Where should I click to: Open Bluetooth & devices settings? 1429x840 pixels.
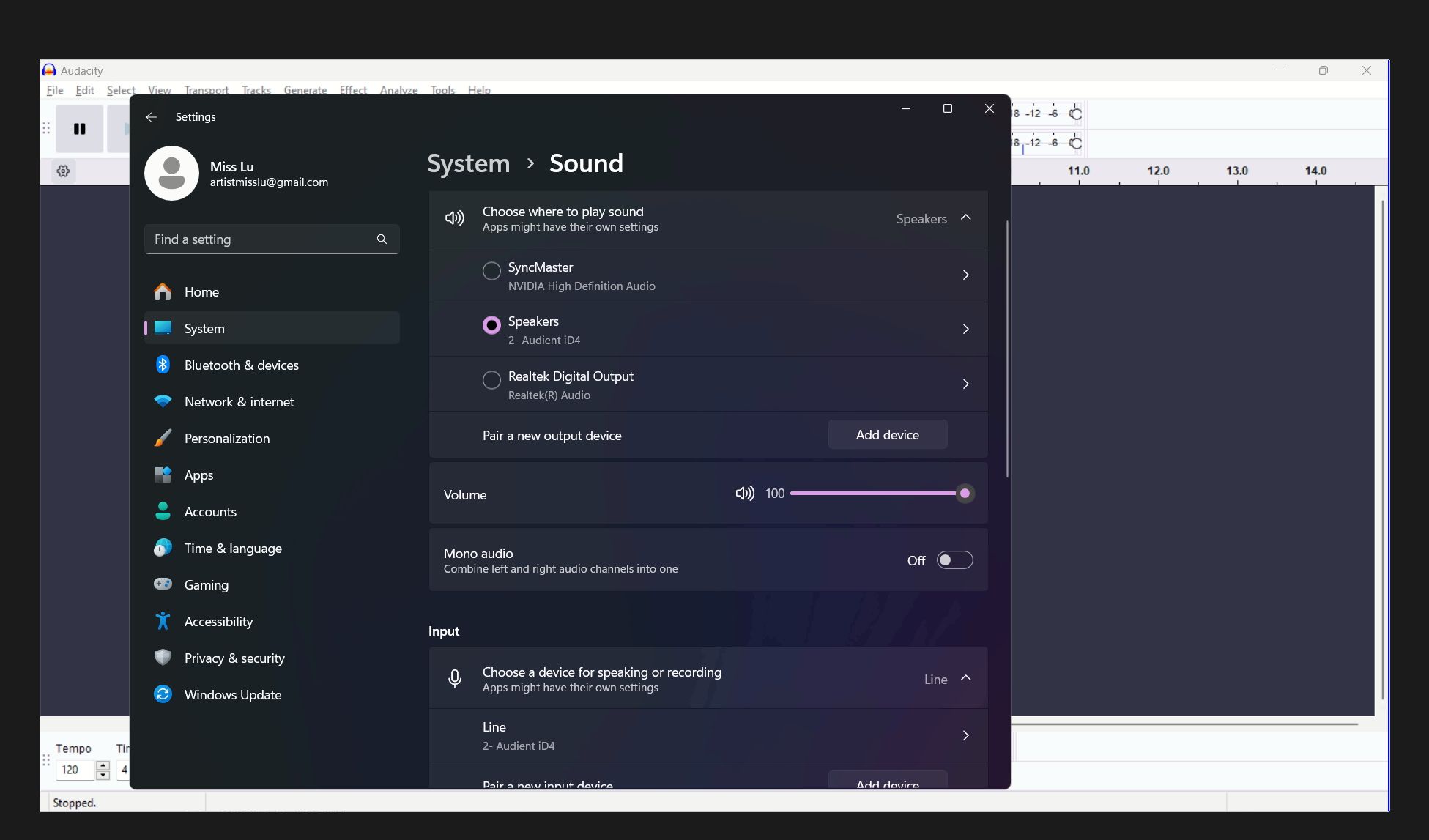click(272, 365)
